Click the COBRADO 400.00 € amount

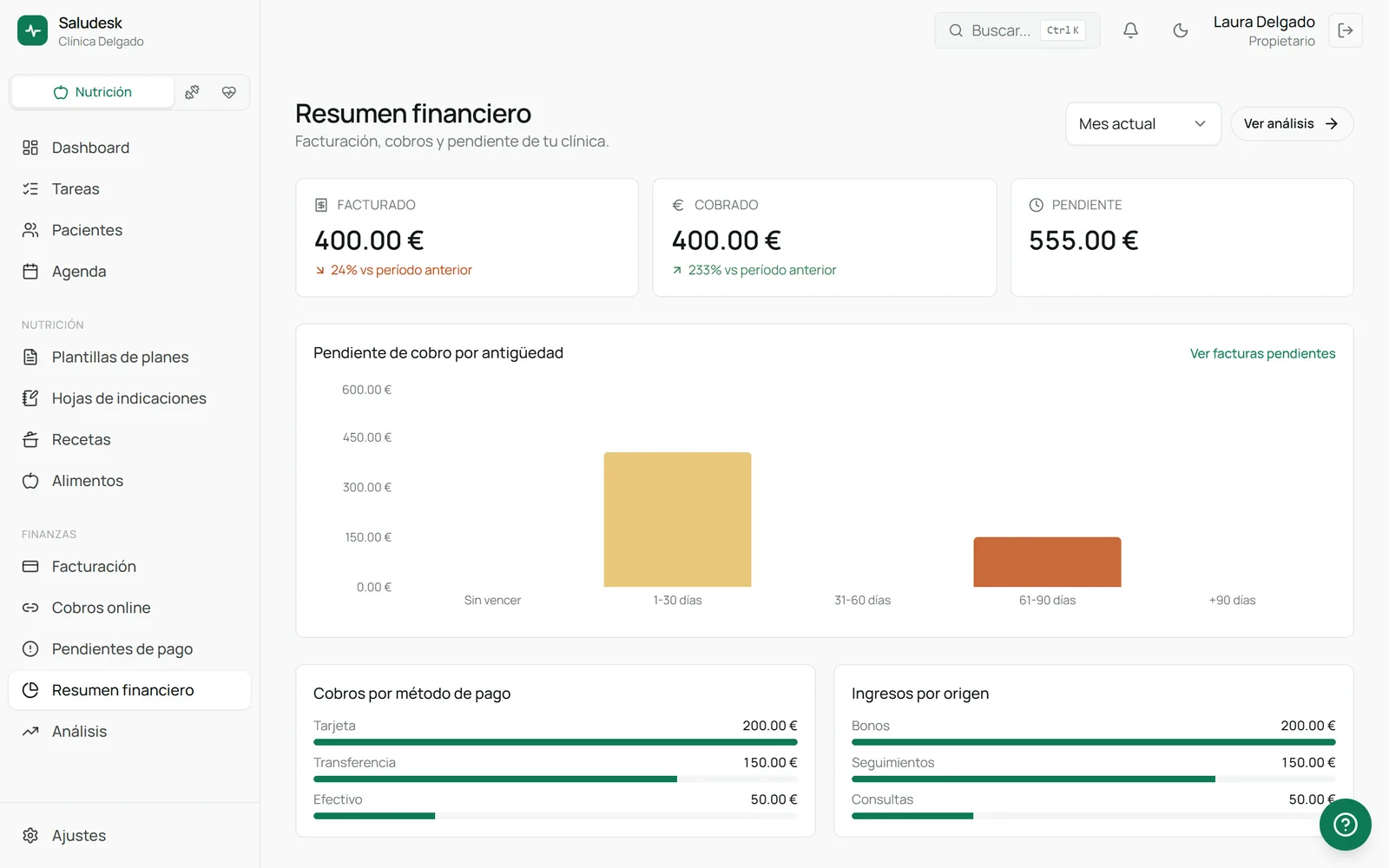coord(727,240)
